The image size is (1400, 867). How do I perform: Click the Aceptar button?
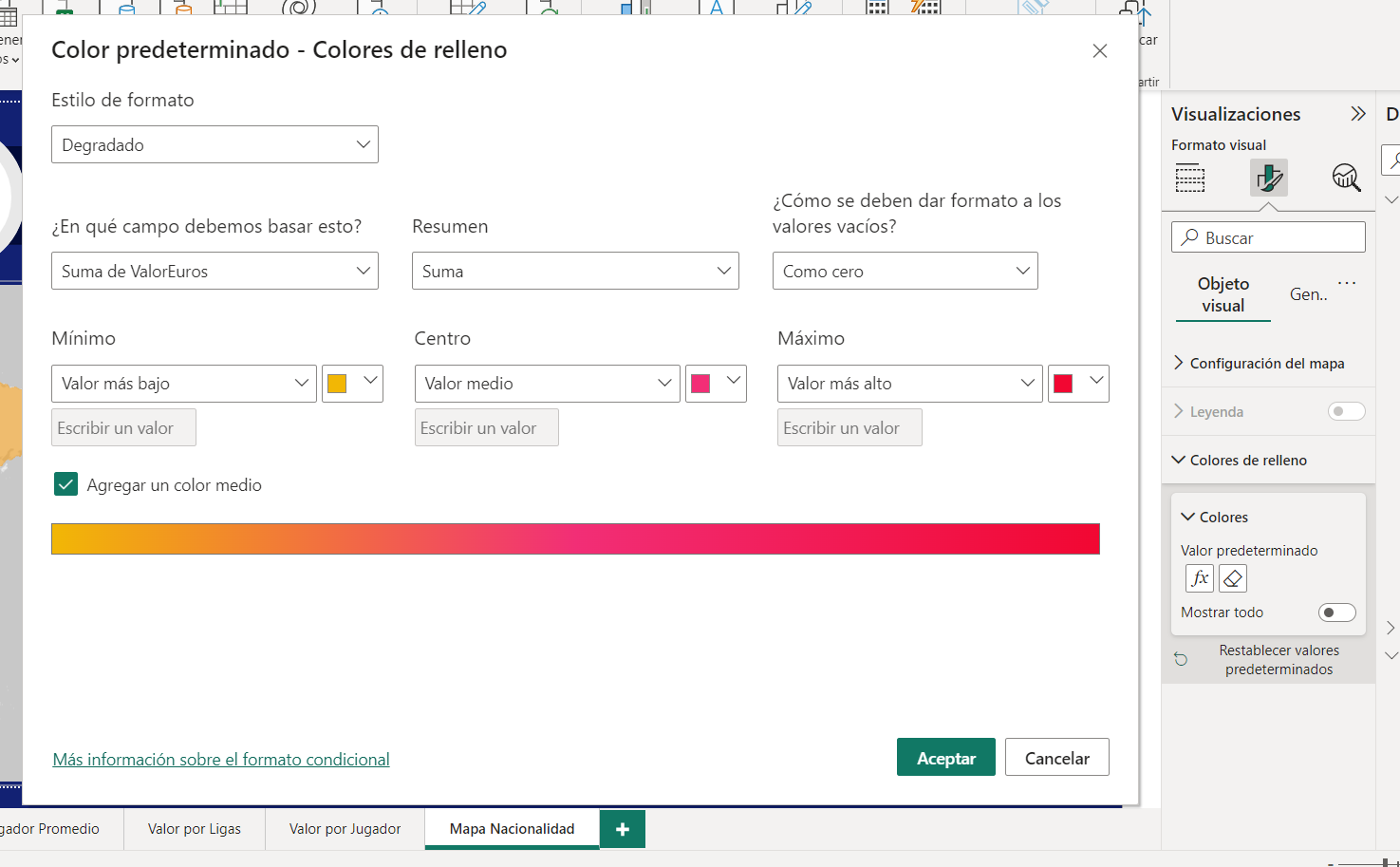coord(946,757)
